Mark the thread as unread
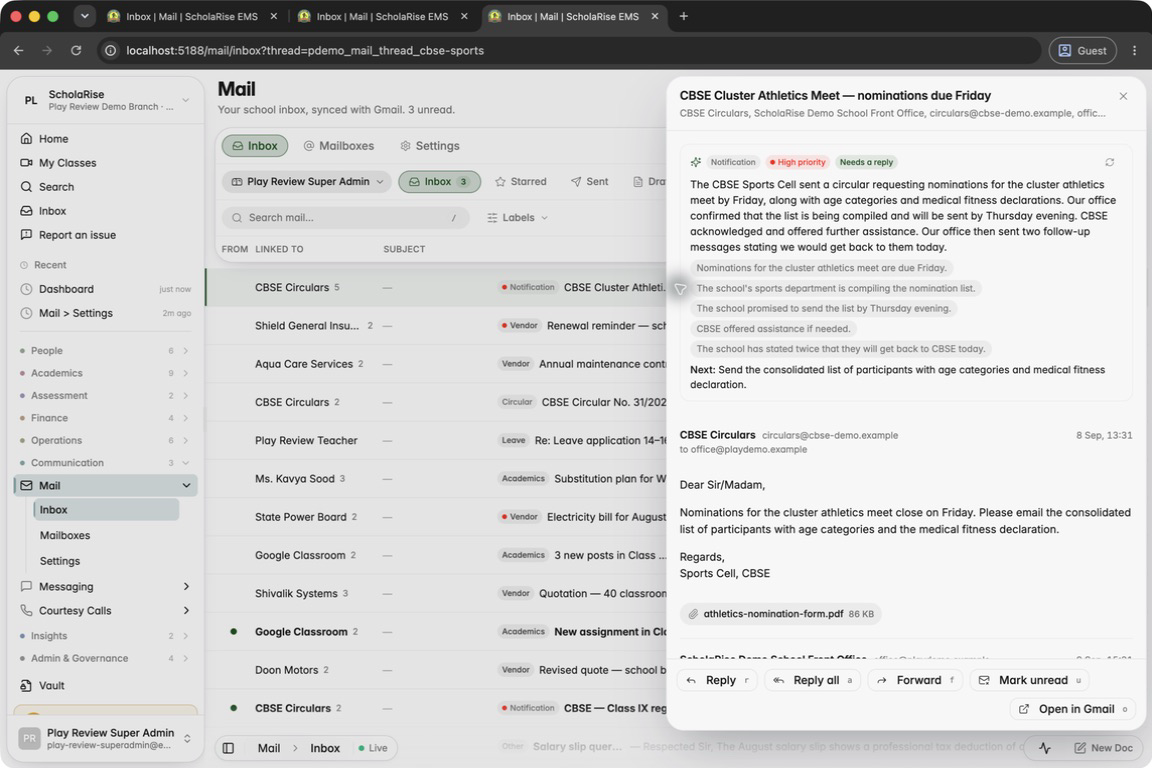Image resolution: width=1152 pixels, height=768 pixels. point(1029,681)
